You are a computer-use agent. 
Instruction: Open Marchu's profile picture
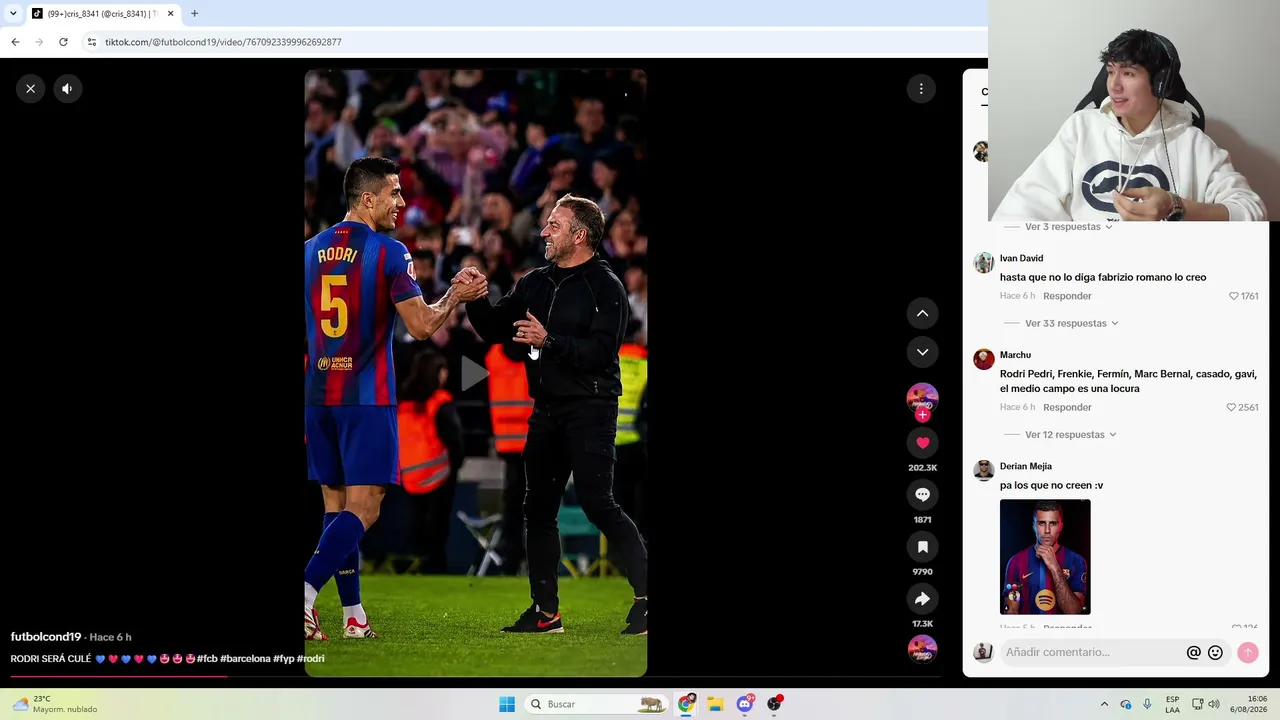(984, 359)
